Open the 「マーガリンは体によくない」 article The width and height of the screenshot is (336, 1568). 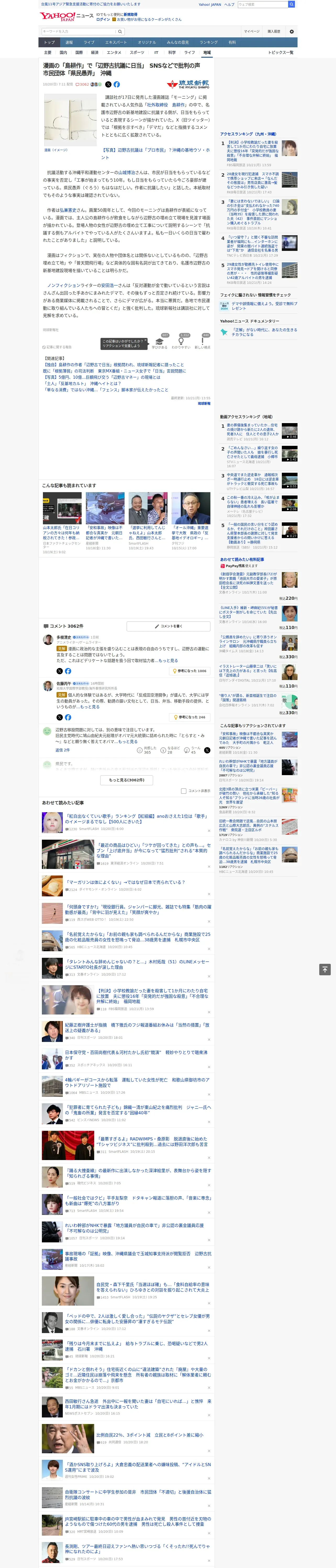click(125, 882)
